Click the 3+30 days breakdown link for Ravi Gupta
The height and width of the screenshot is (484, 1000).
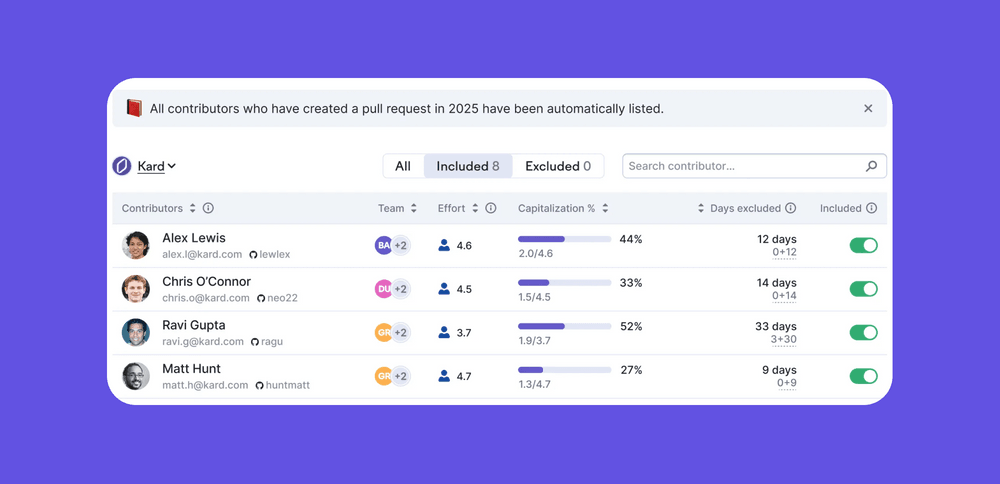(x=783, y=340)
